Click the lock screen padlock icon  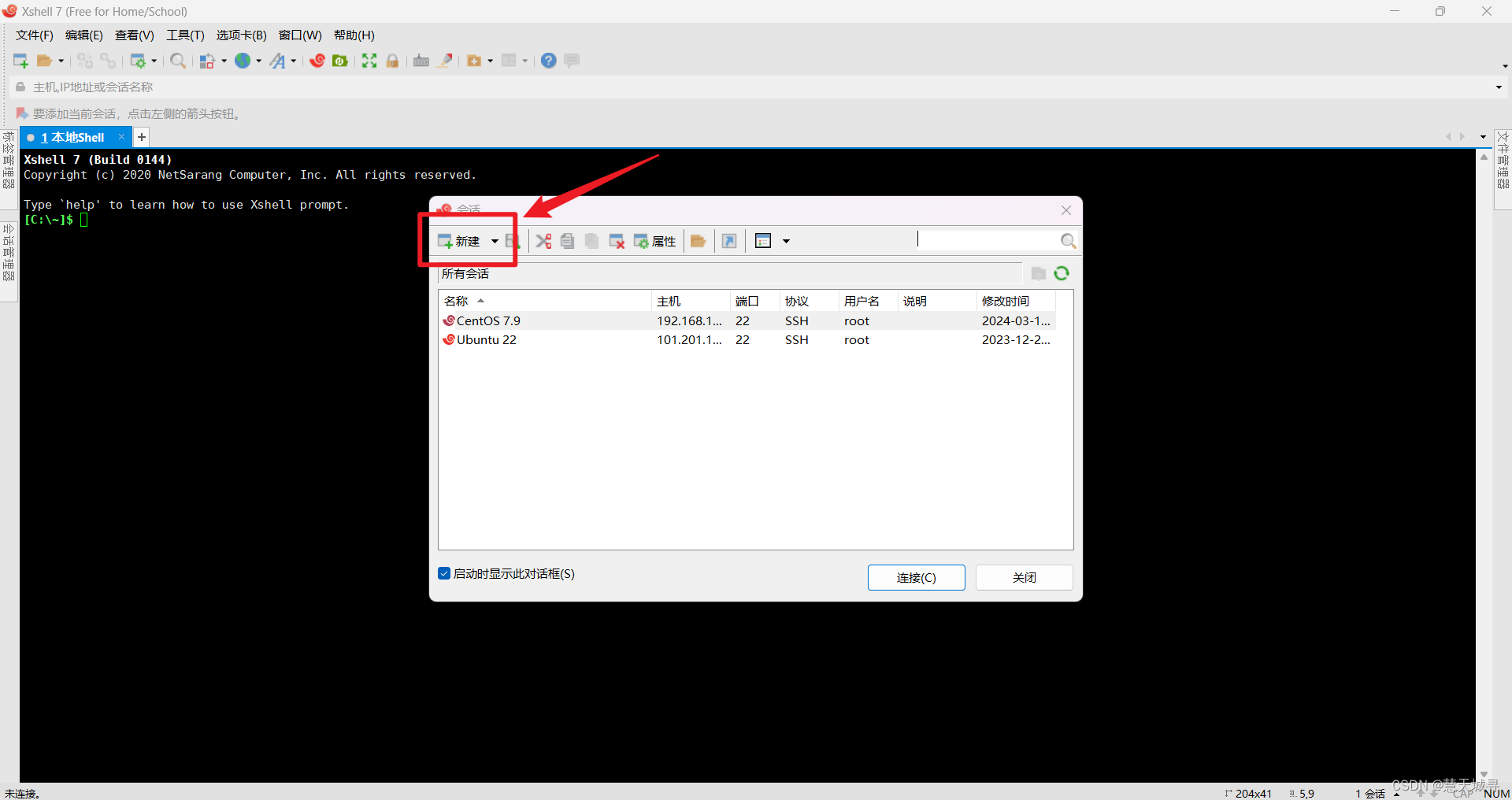392,61
